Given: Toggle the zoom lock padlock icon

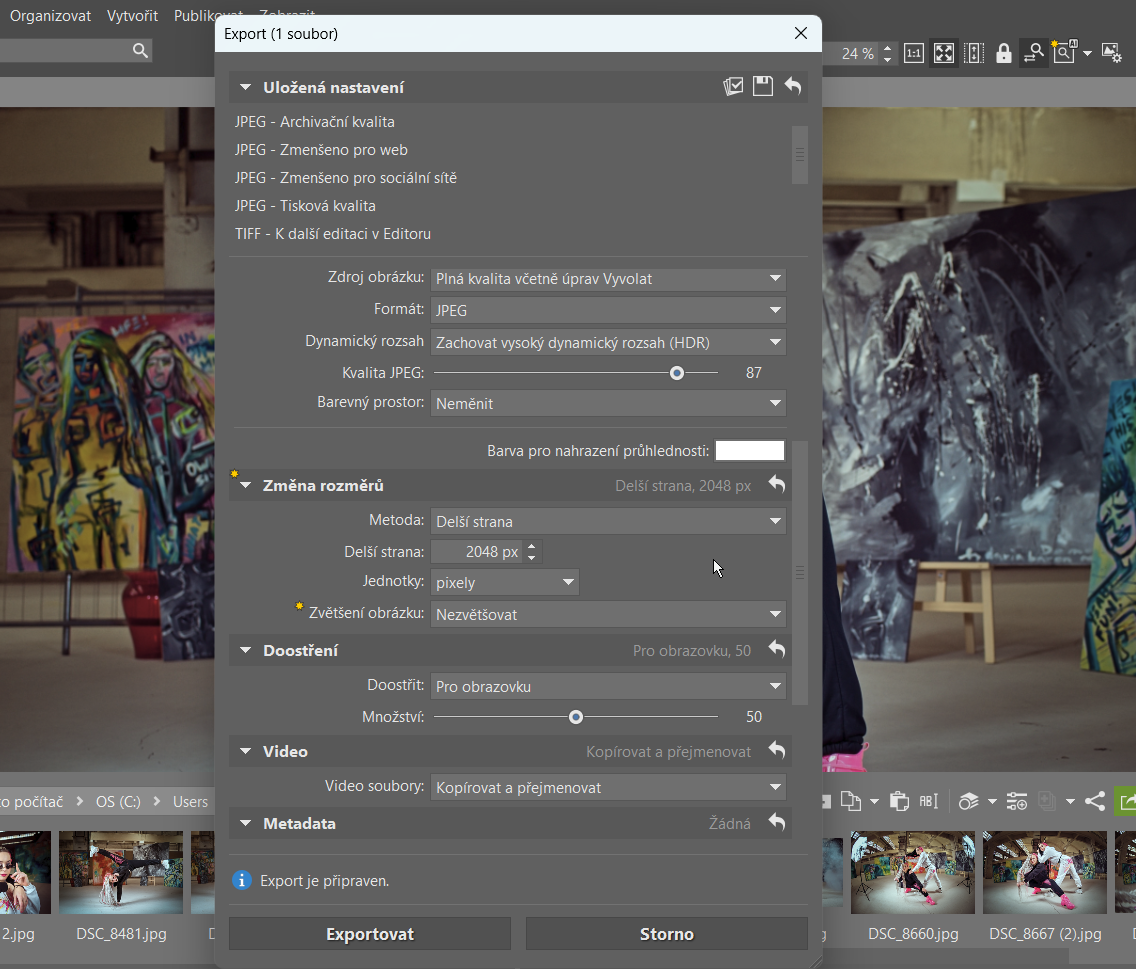Looking at the screenshot, I should tap(1003, 53).
